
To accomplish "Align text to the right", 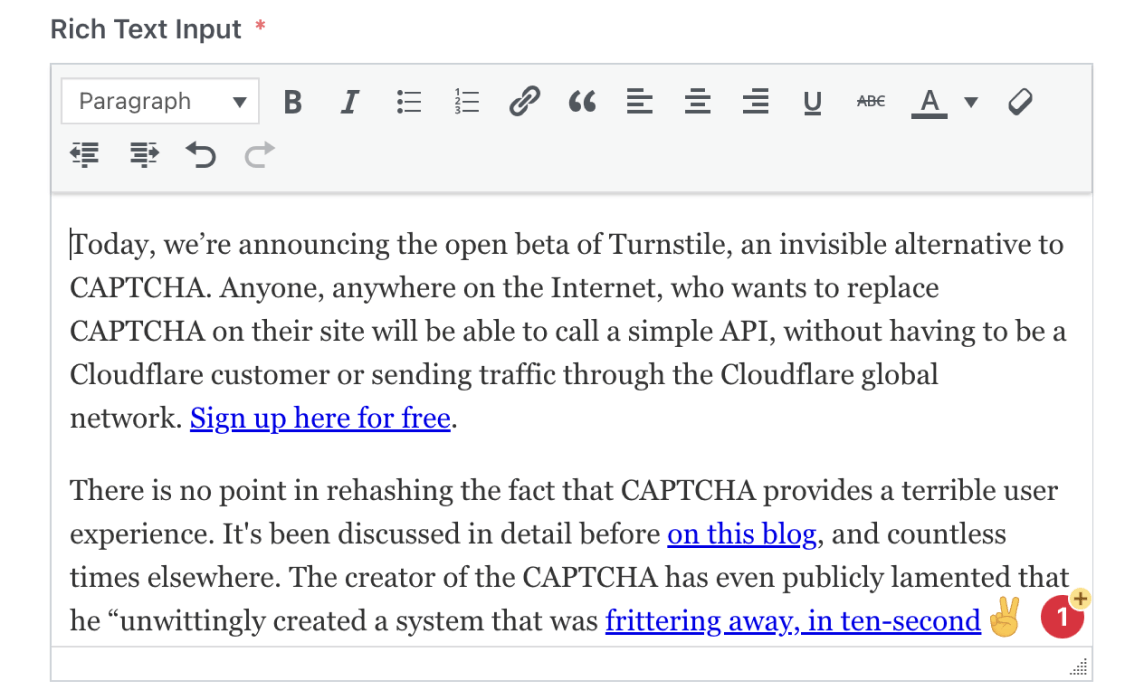I will click(x=756, y=102).
